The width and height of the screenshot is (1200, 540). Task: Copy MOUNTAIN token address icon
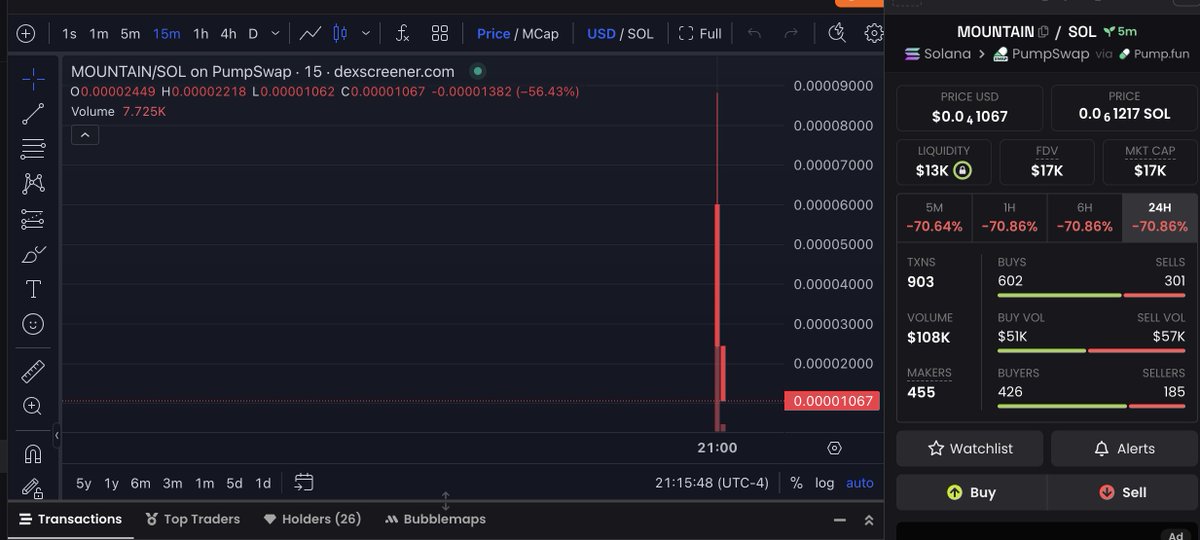[1044, 32]
